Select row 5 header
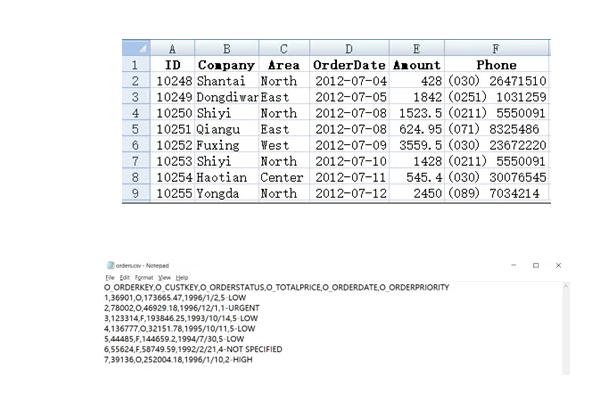This screenshot has height=402, width=612. point(136,129)
